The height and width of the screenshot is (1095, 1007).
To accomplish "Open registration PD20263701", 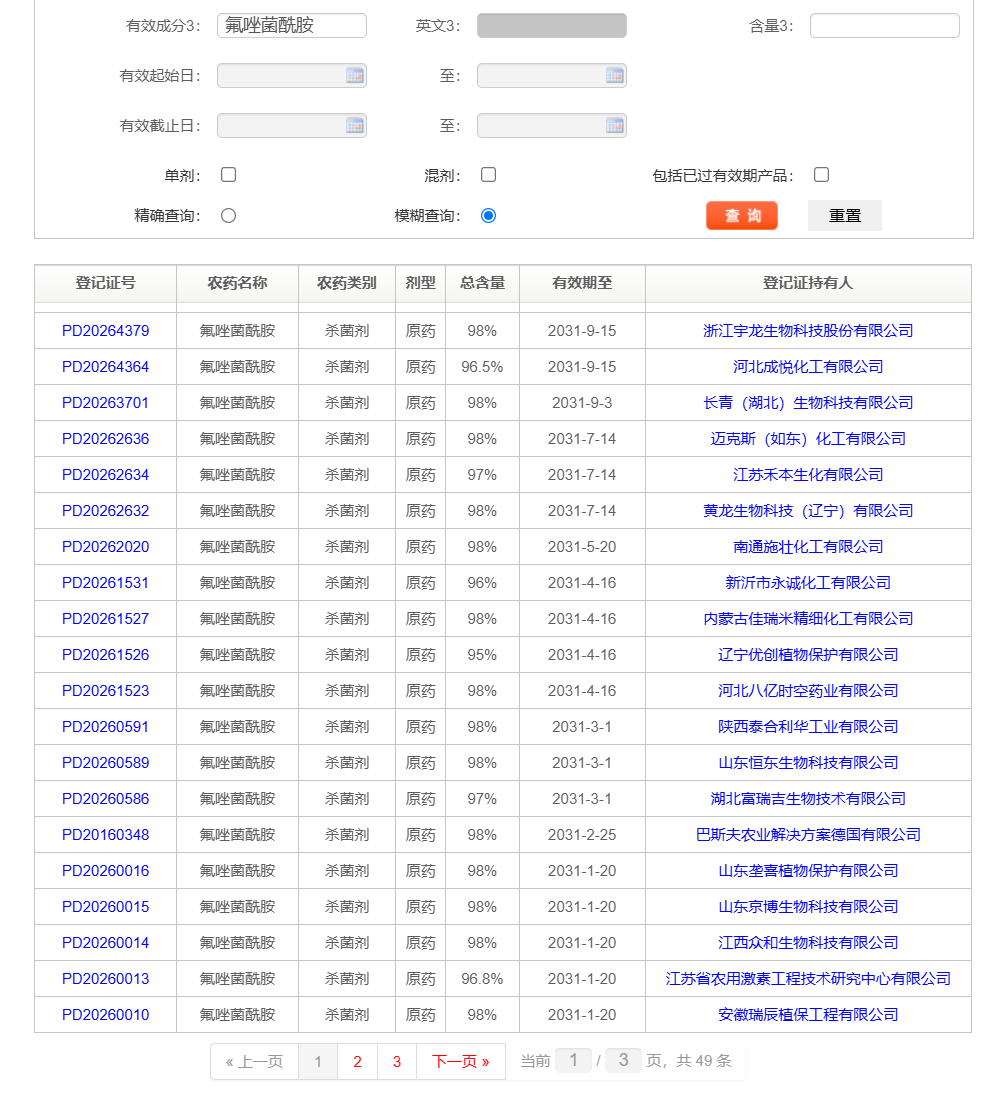I will coord(105,403).
